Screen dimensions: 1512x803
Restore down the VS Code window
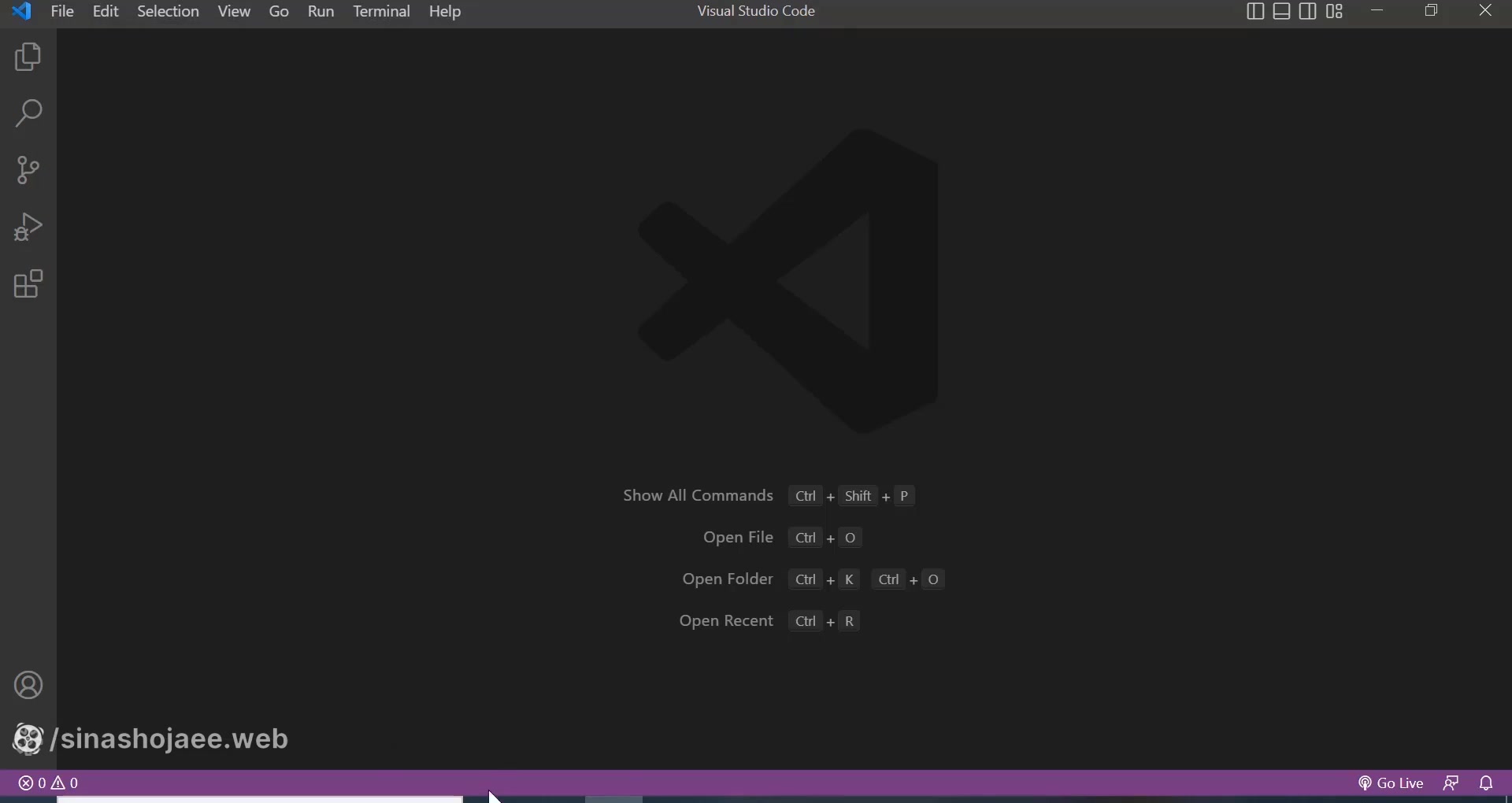(x=1432, y=11)
